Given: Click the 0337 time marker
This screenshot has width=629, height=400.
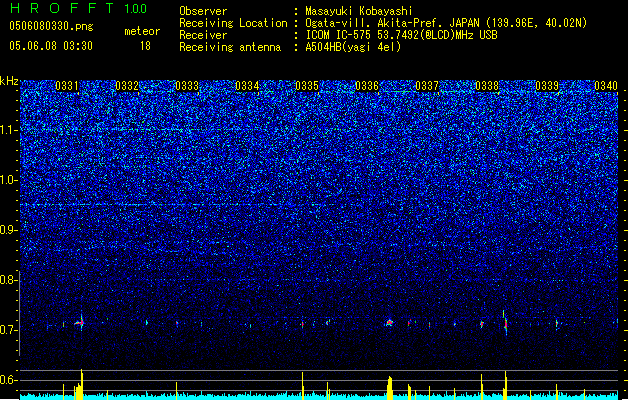Looking at the screenshot, I should pos(427,86).
